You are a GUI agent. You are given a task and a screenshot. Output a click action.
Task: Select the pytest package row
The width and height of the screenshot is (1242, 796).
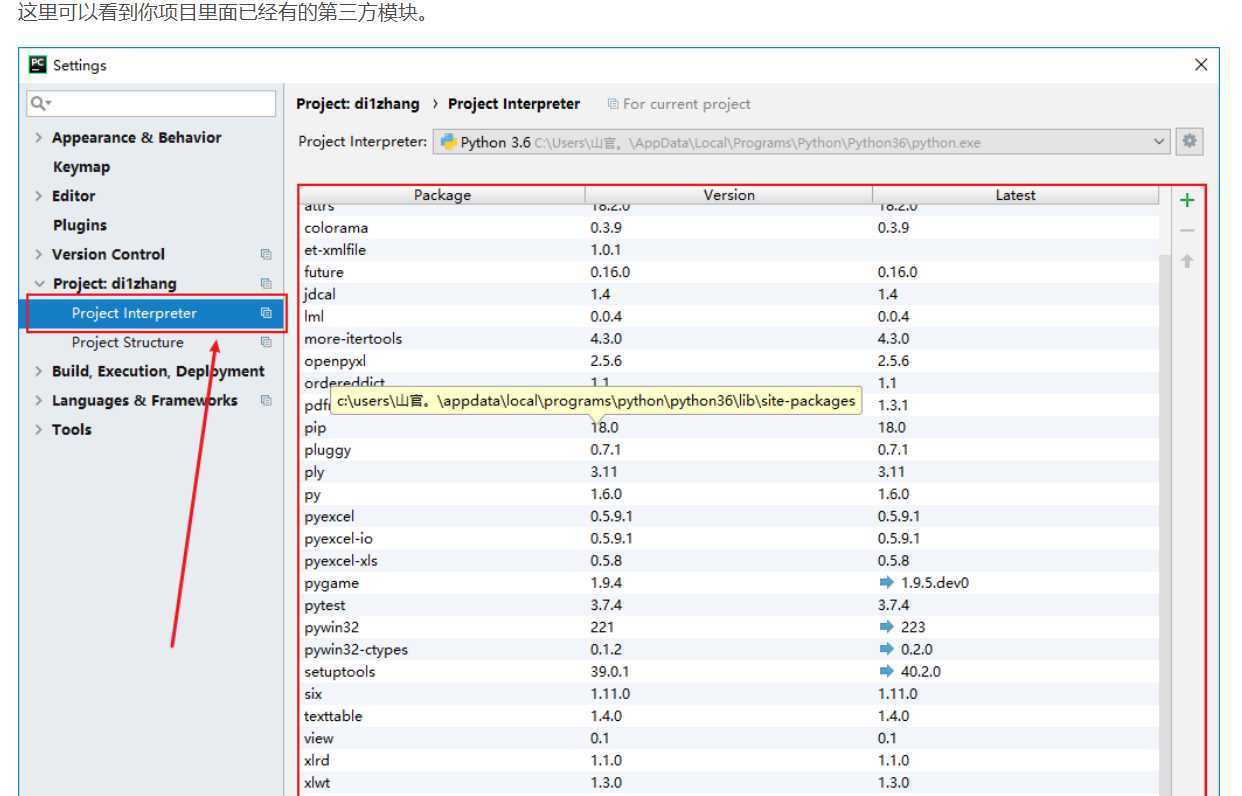coord(729,605)
